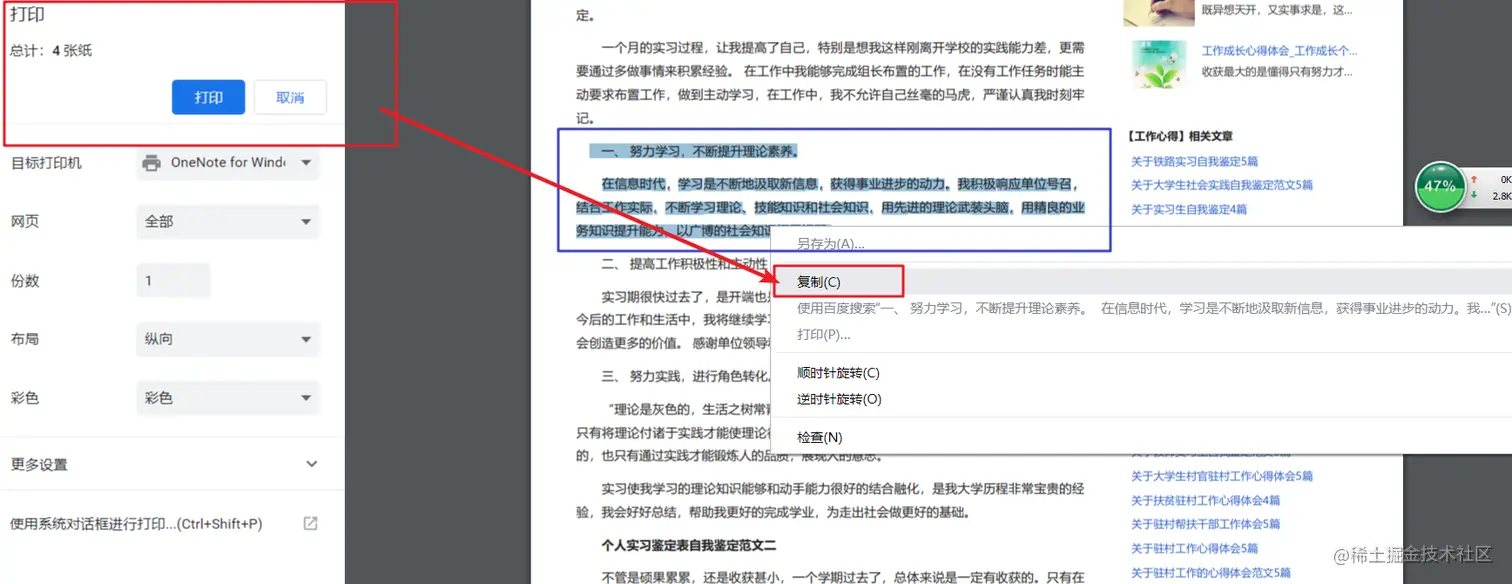Screen dimensions: 1512x584
Task: Open link 关于驻村工作心得体会5篇
Action: coord(1194,548)
